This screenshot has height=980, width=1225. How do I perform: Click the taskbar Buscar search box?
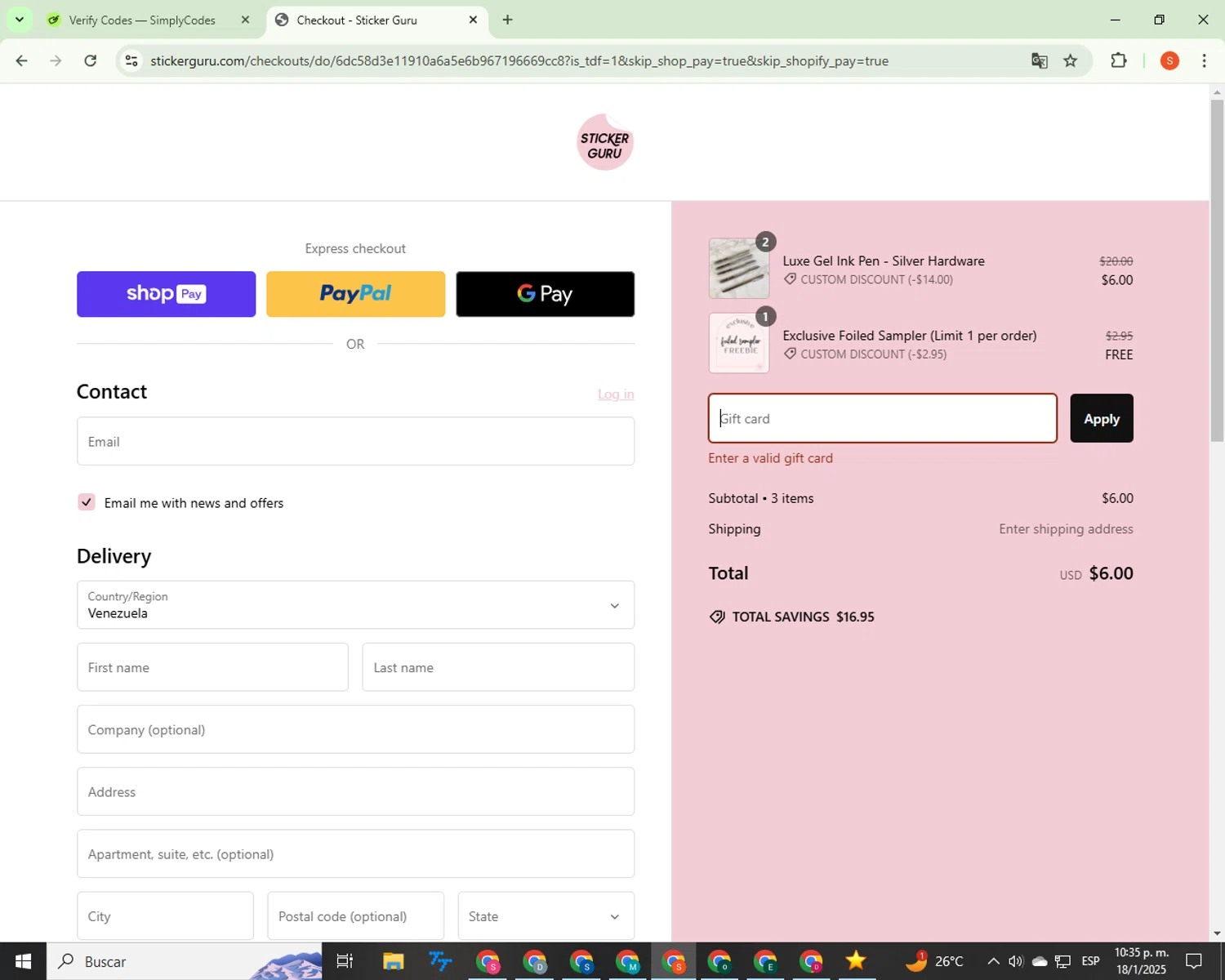pyautogui.click(x=184, y=961)
